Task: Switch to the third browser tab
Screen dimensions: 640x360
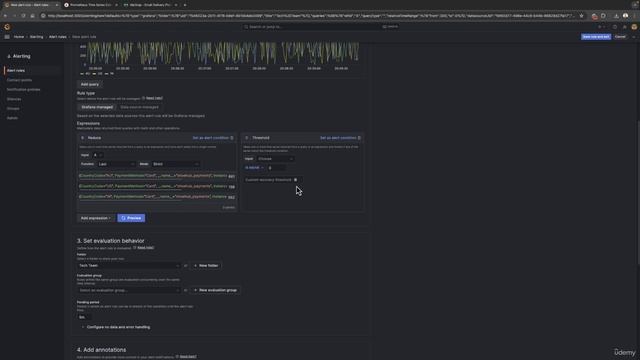Action: (150, 5)
